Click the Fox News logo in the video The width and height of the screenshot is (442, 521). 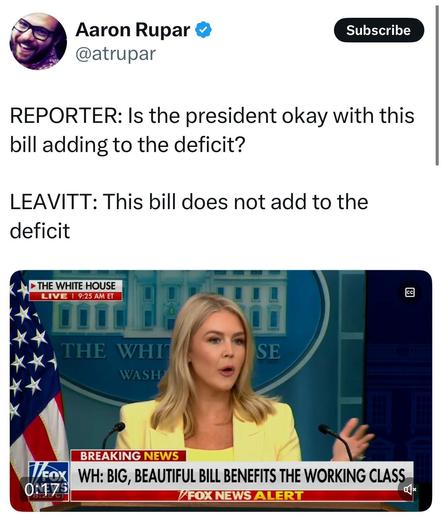point(49,481)
